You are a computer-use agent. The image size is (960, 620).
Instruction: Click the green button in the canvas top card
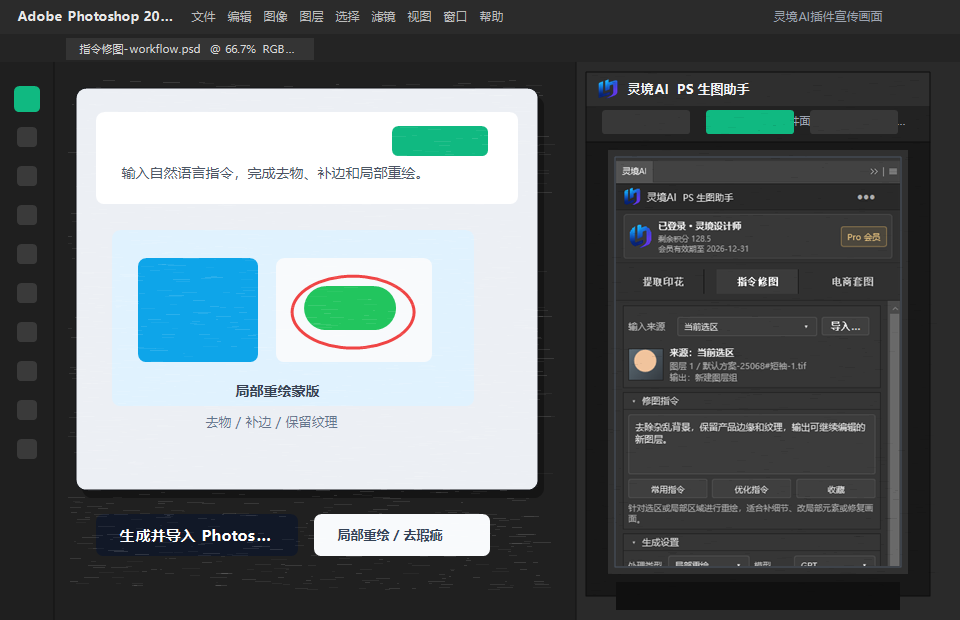440,141
